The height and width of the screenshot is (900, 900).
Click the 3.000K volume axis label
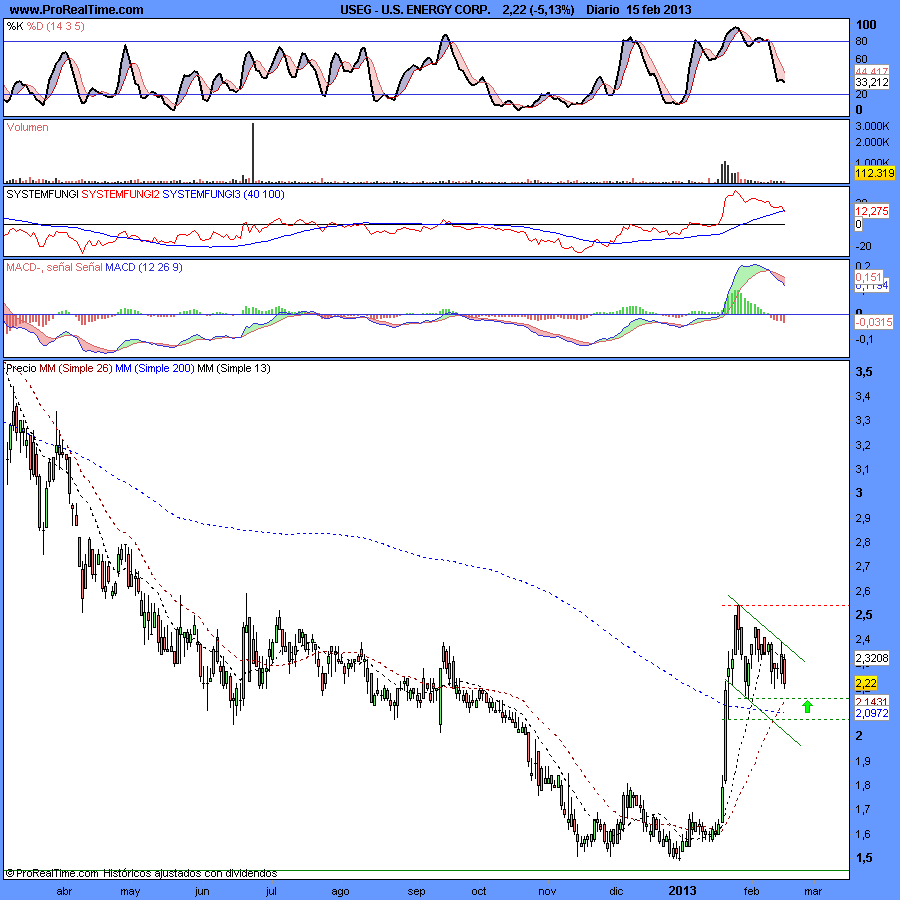click(872, 126)
